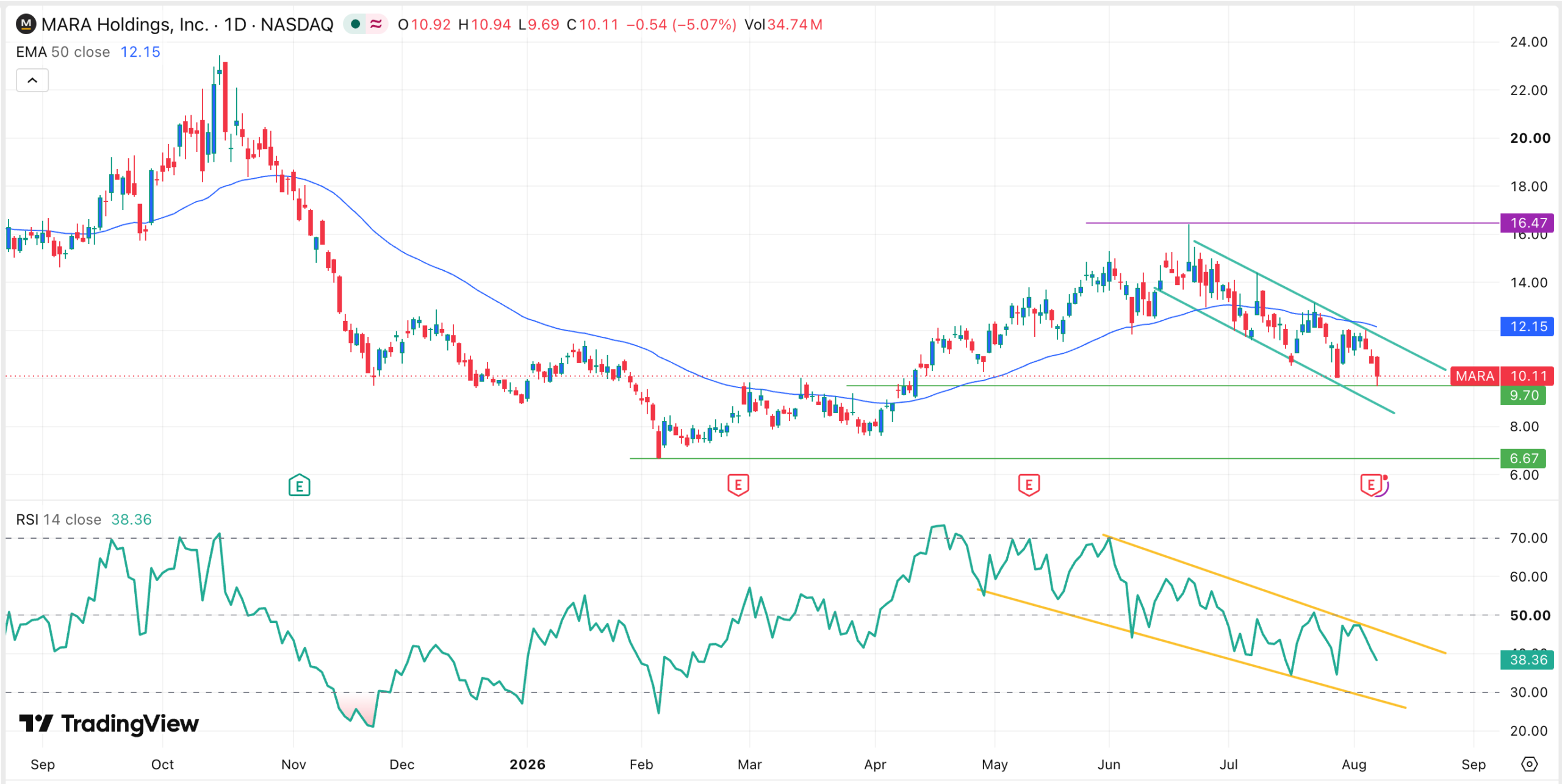Click the 50.00 RSI axis label
This screenshot has height=784, width=1562.
click(1530, 615)
